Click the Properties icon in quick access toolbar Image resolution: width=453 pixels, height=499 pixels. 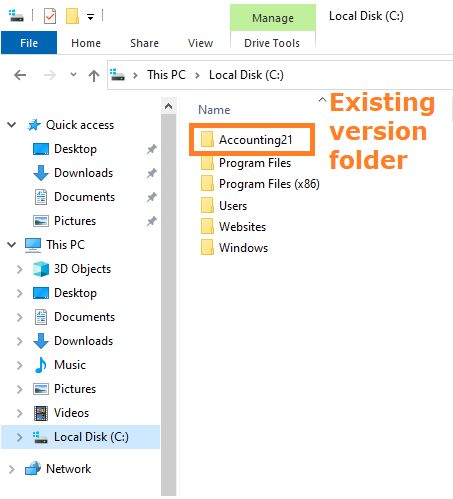click(50, 16)
